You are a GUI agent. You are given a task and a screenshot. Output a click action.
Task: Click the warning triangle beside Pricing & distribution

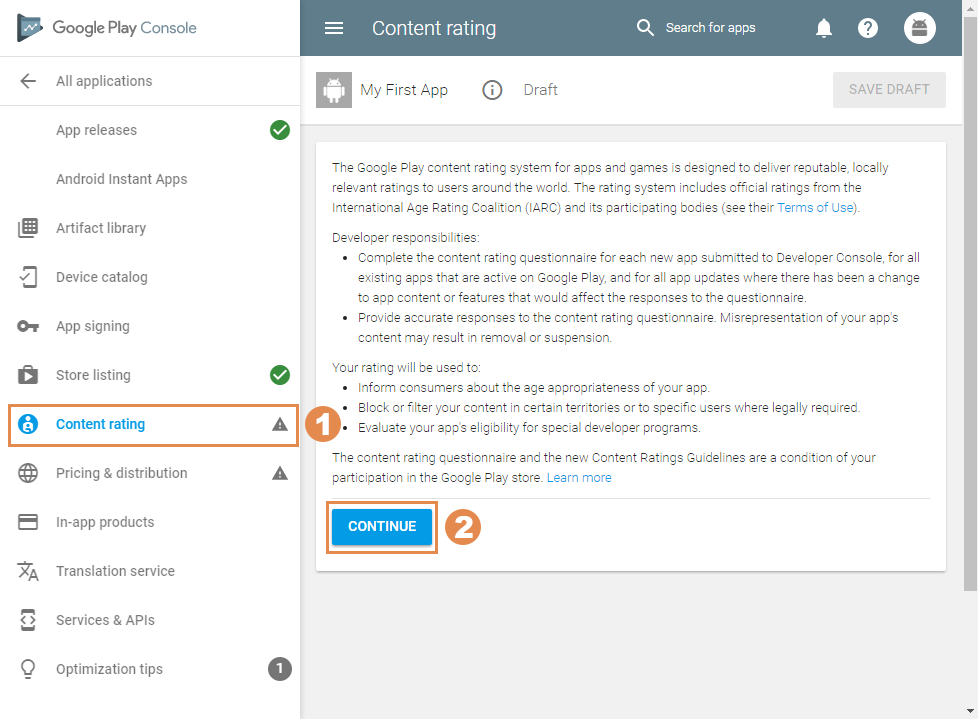[280, 473]
